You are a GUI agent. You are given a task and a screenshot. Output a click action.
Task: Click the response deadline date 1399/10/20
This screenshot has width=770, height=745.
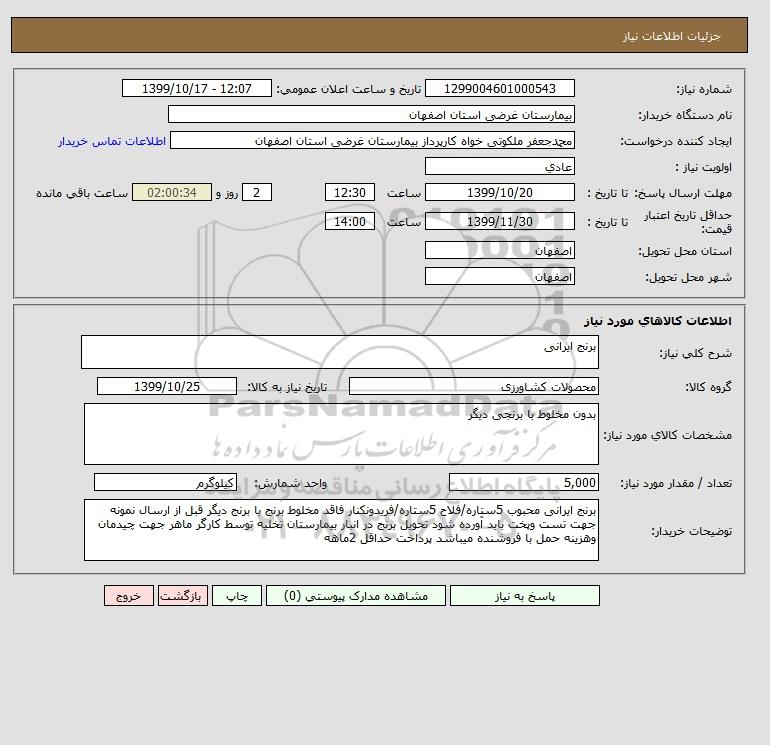(x=499, y=193)
